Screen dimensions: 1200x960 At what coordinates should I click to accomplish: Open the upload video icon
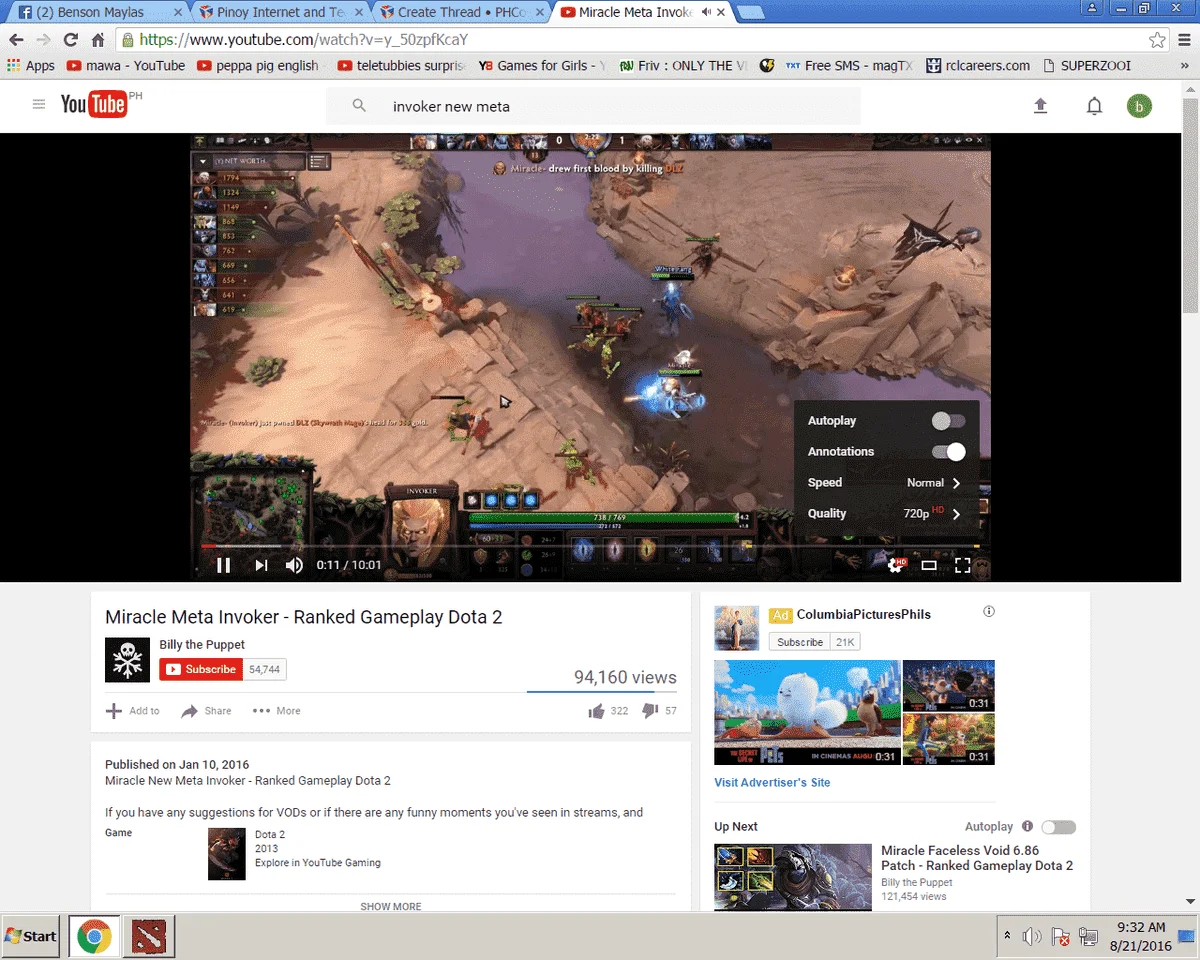point(1041,106)
